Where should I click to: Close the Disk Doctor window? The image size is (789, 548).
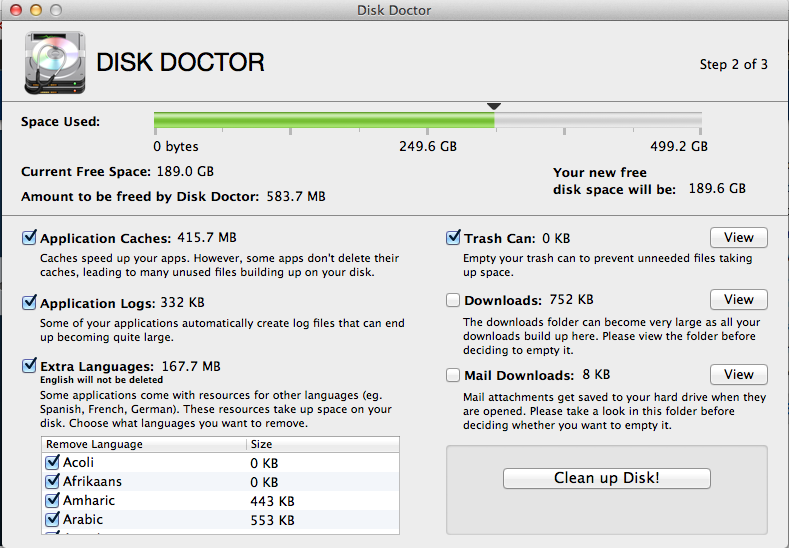tap(16, 10)
